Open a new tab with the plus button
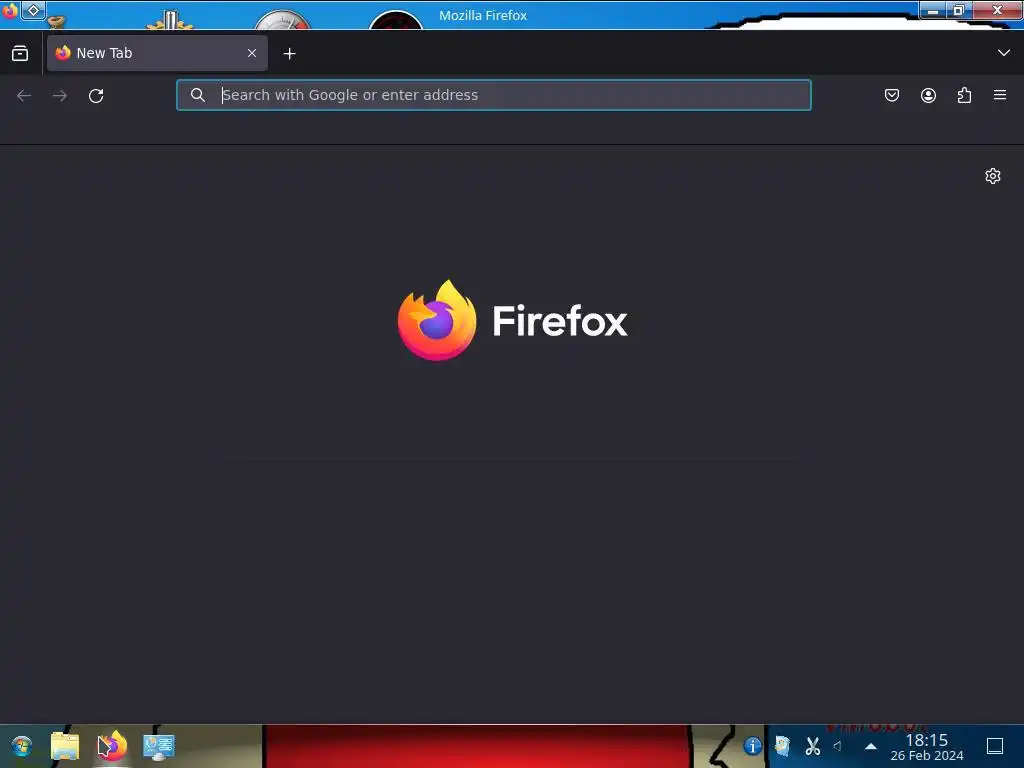Screen dimensions: 1024x768 click(x=289, y=54)
